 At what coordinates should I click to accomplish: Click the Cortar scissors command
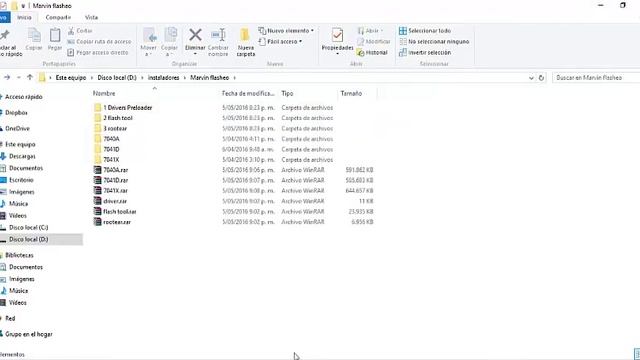point(80,31)
